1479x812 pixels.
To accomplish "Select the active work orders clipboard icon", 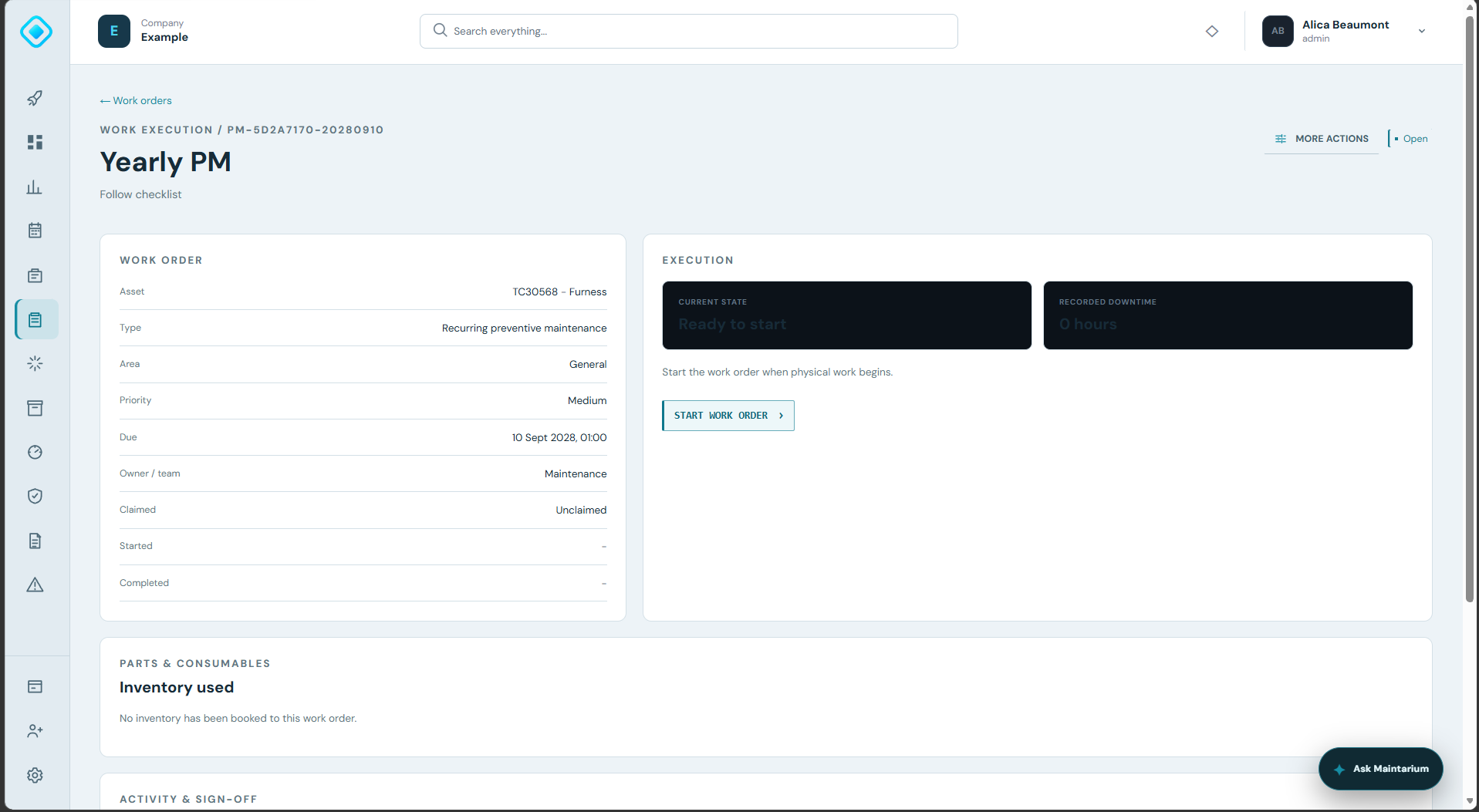I will coord(36,319).
